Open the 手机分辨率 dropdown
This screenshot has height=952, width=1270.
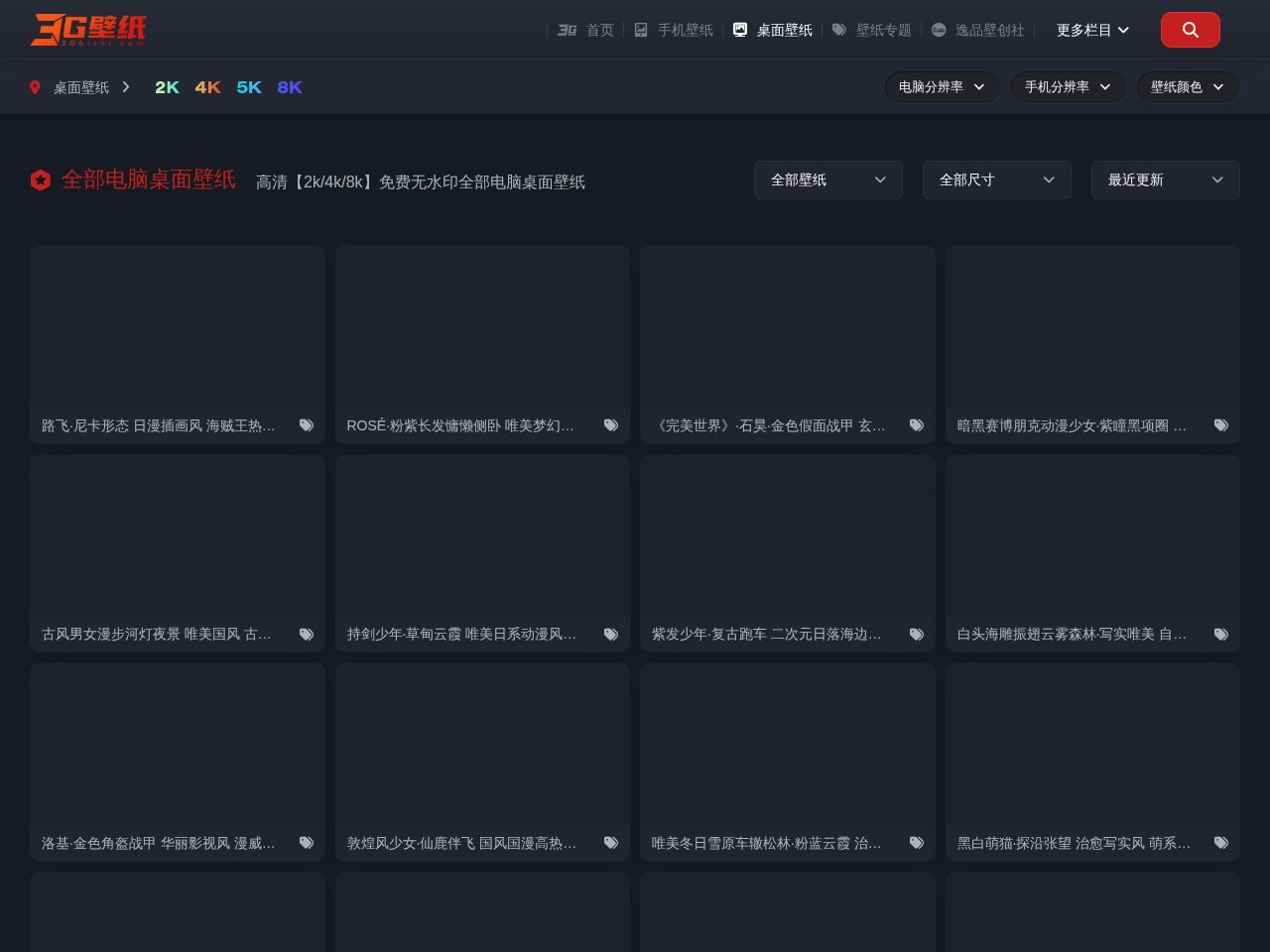click(x=1068, y=87)
